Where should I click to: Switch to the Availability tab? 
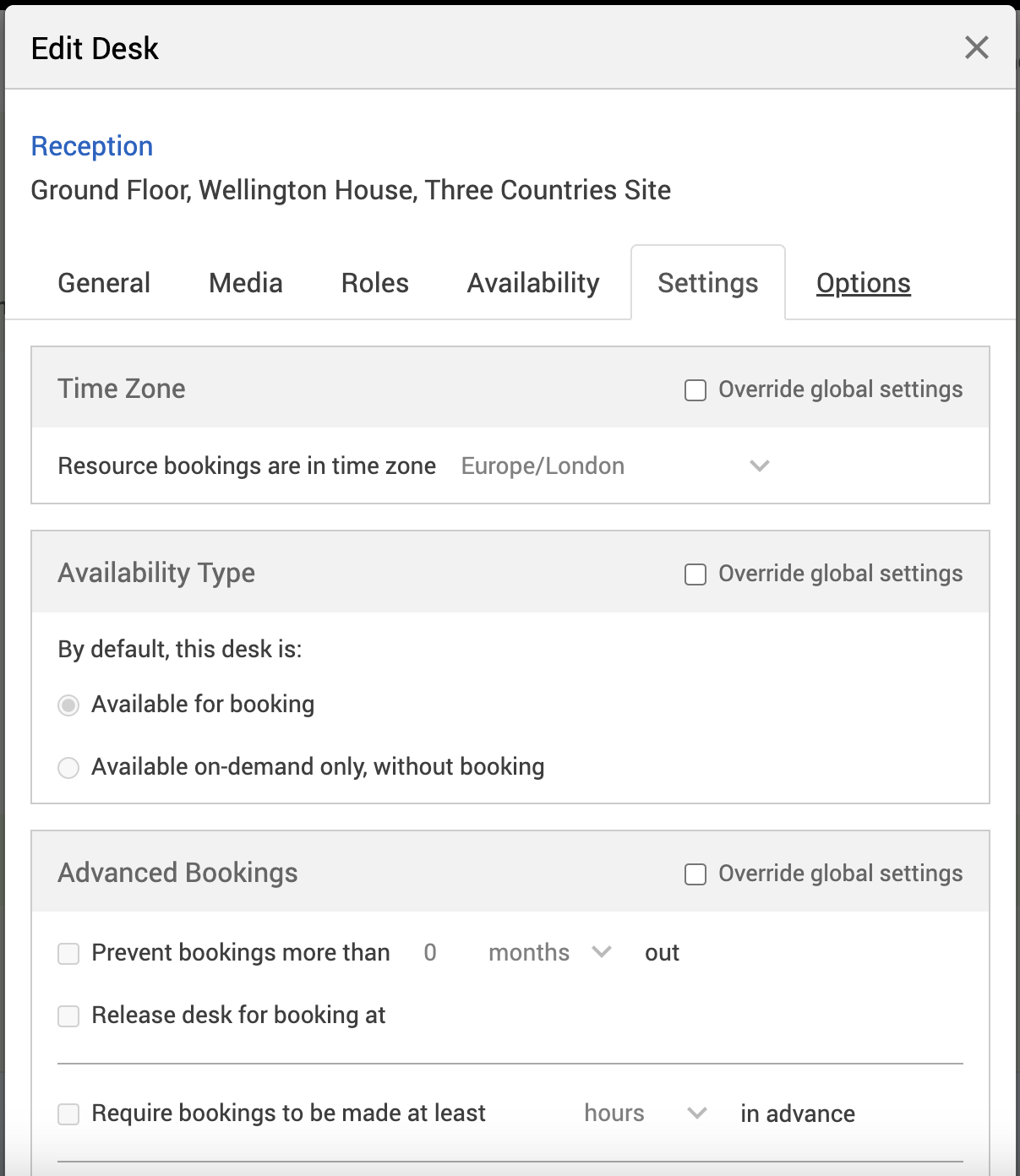[533, 283]
